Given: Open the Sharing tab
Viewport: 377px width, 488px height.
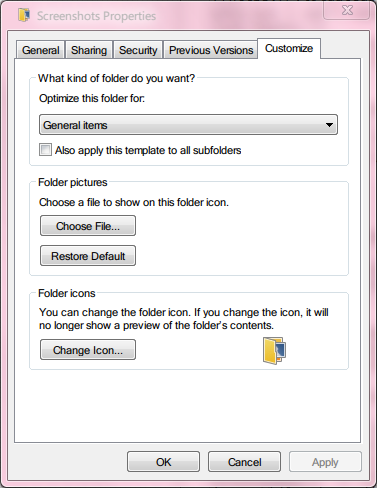Looking at the screenshot, I should (x=89, y=50).
